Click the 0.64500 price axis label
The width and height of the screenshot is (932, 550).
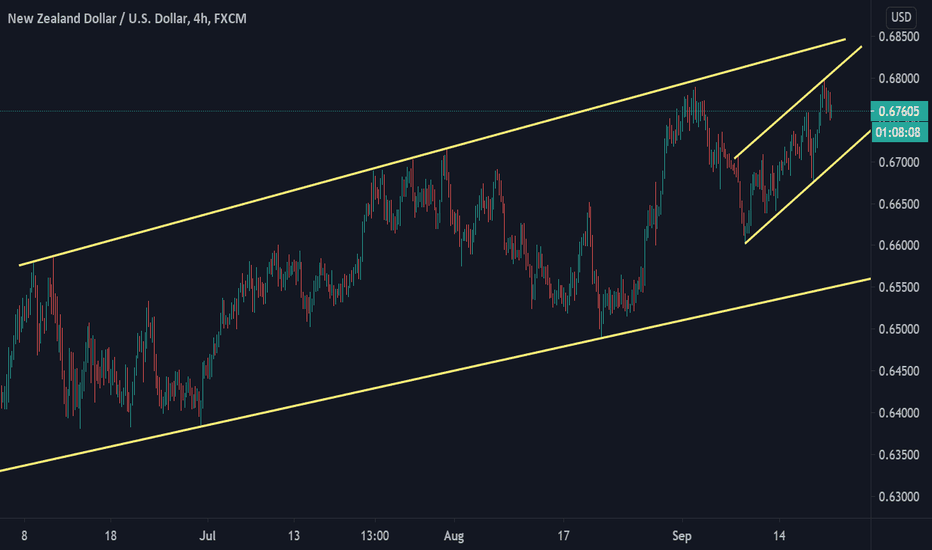pyautogui.click(x=899, y=371)
